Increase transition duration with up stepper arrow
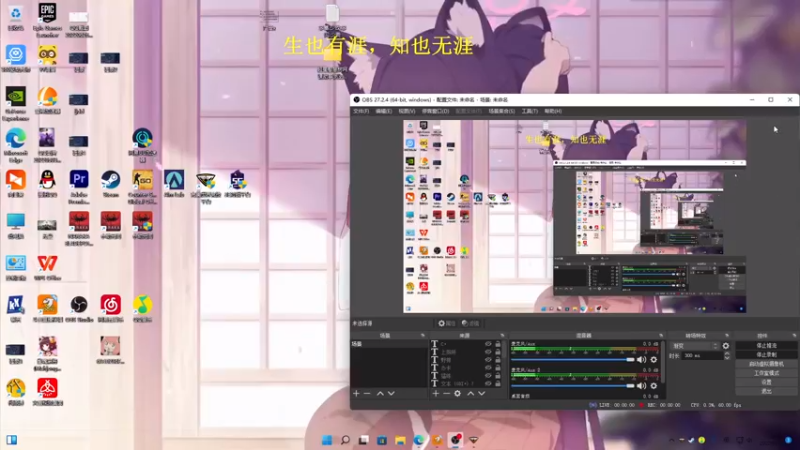The width and height of the screenshot is (800, 450). tap(727, 354)
